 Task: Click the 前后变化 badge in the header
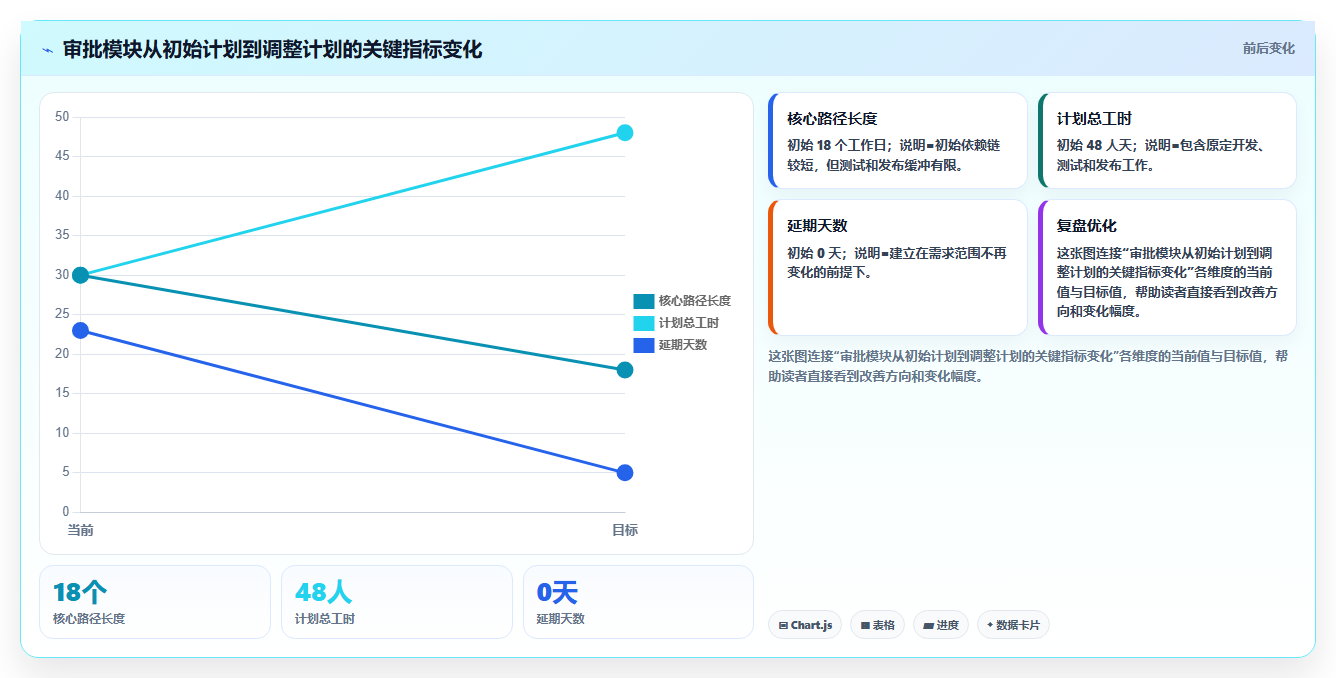tap(1268, 48)
